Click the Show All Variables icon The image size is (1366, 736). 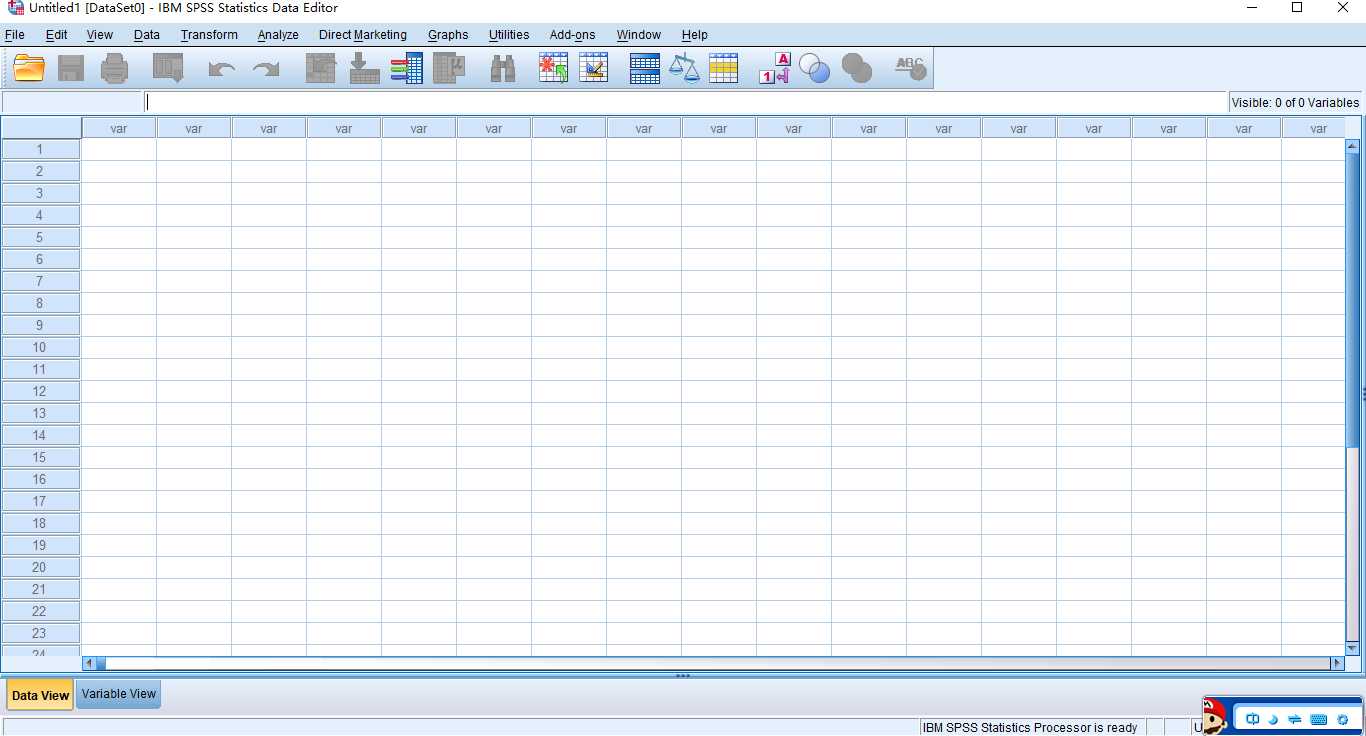click(857, 68)
